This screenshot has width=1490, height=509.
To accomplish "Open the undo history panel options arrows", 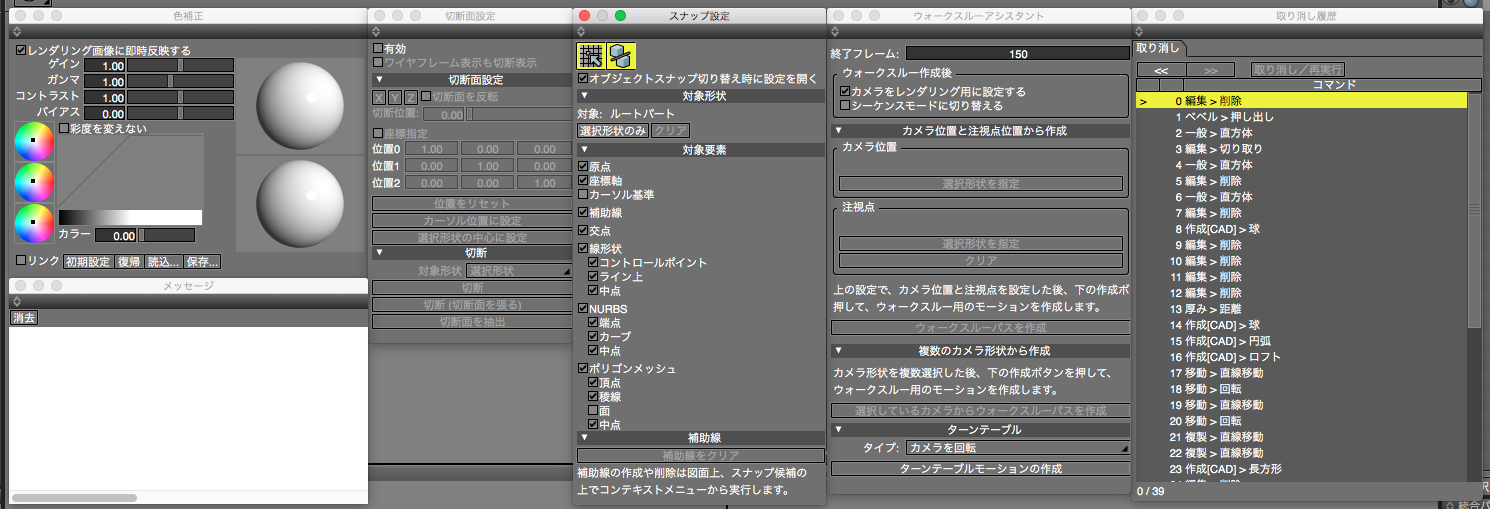I will coord(1140,32).
